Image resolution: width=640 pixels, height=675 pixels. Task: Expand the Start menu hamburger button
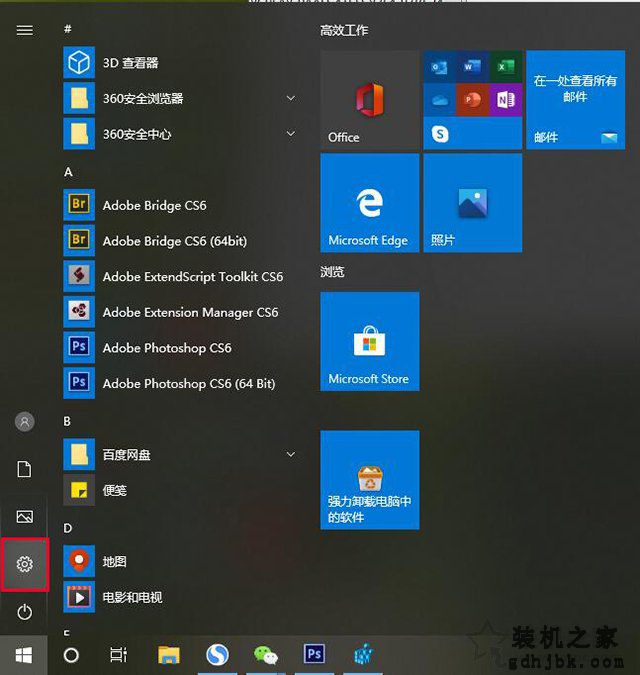25,30
